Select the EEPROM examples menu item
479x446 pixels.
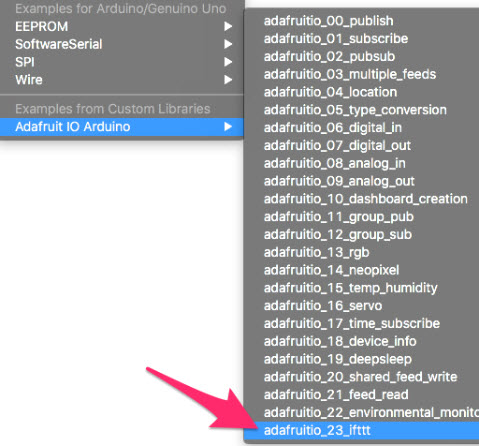(x=122, y=26)
